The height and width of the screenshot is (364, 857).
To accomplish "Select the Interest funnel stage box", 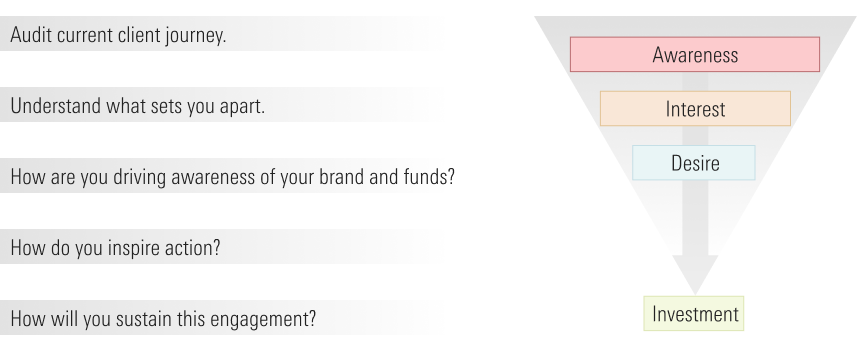I will [695, 109].
